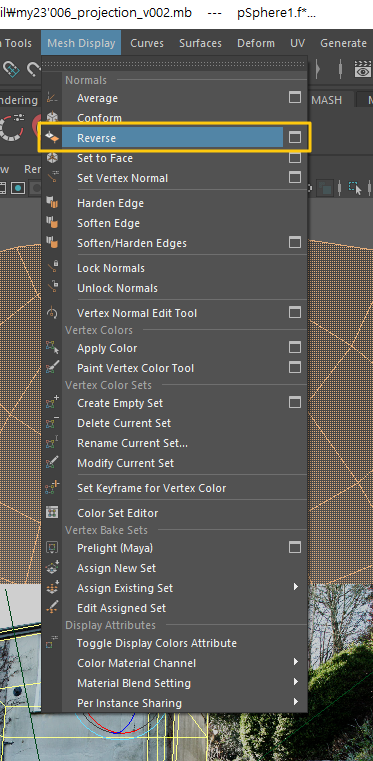Click the Toggle Display Colors Attribute icon
This screenshot has width=373, height=761.
[52, 643]
